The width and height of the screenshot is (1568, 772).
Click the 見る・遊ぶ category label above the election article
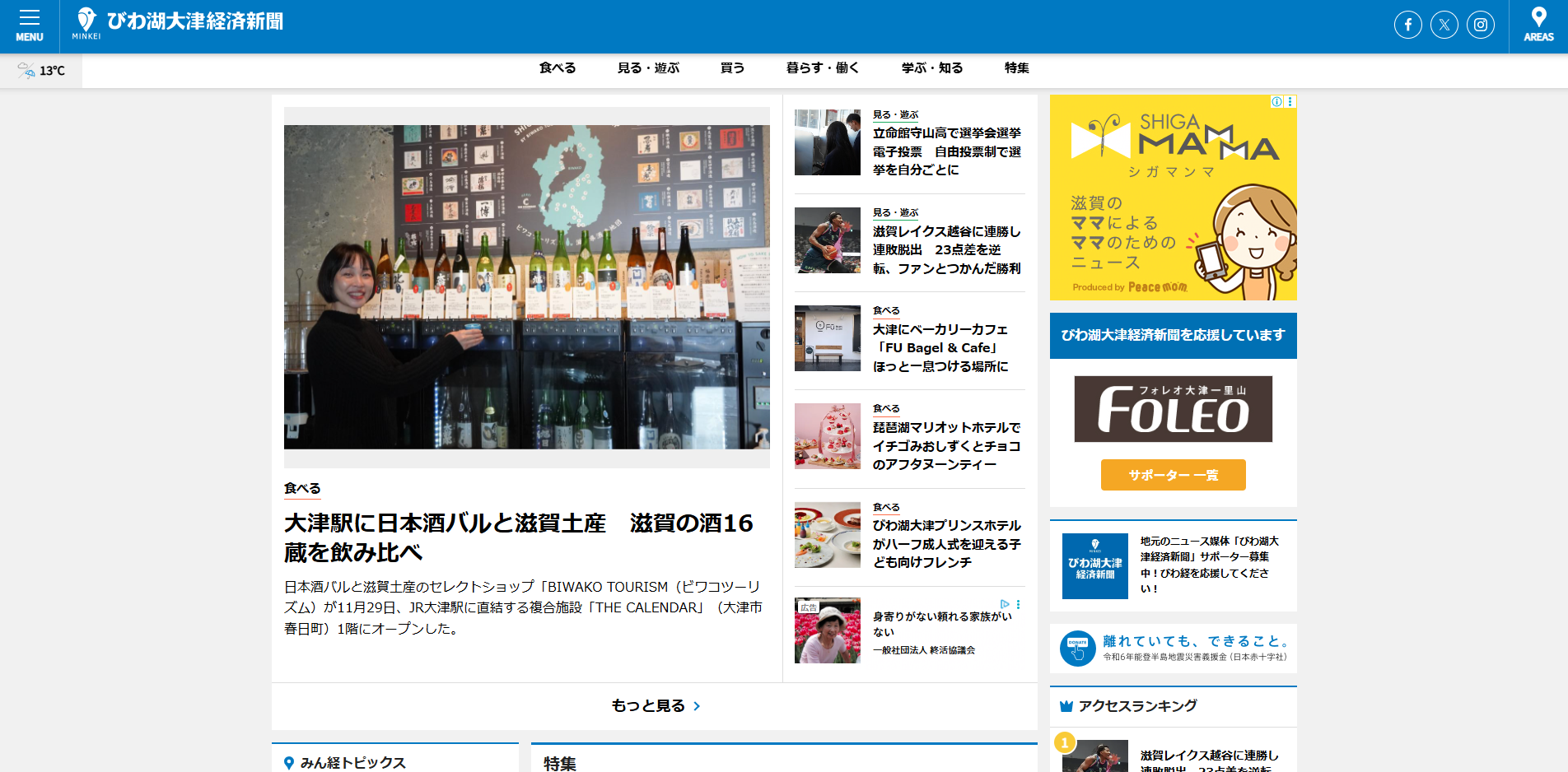point(895,114)
